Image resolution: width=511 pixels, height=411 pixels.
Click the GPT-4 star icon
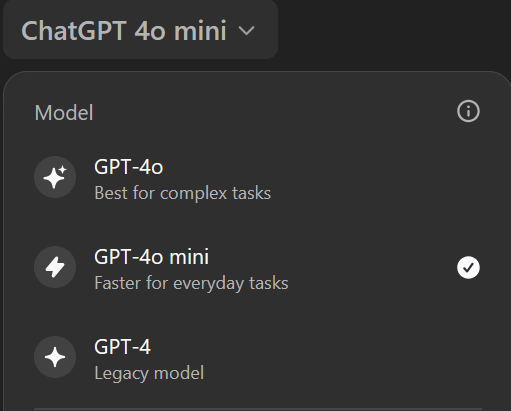[x=55, y=357]
